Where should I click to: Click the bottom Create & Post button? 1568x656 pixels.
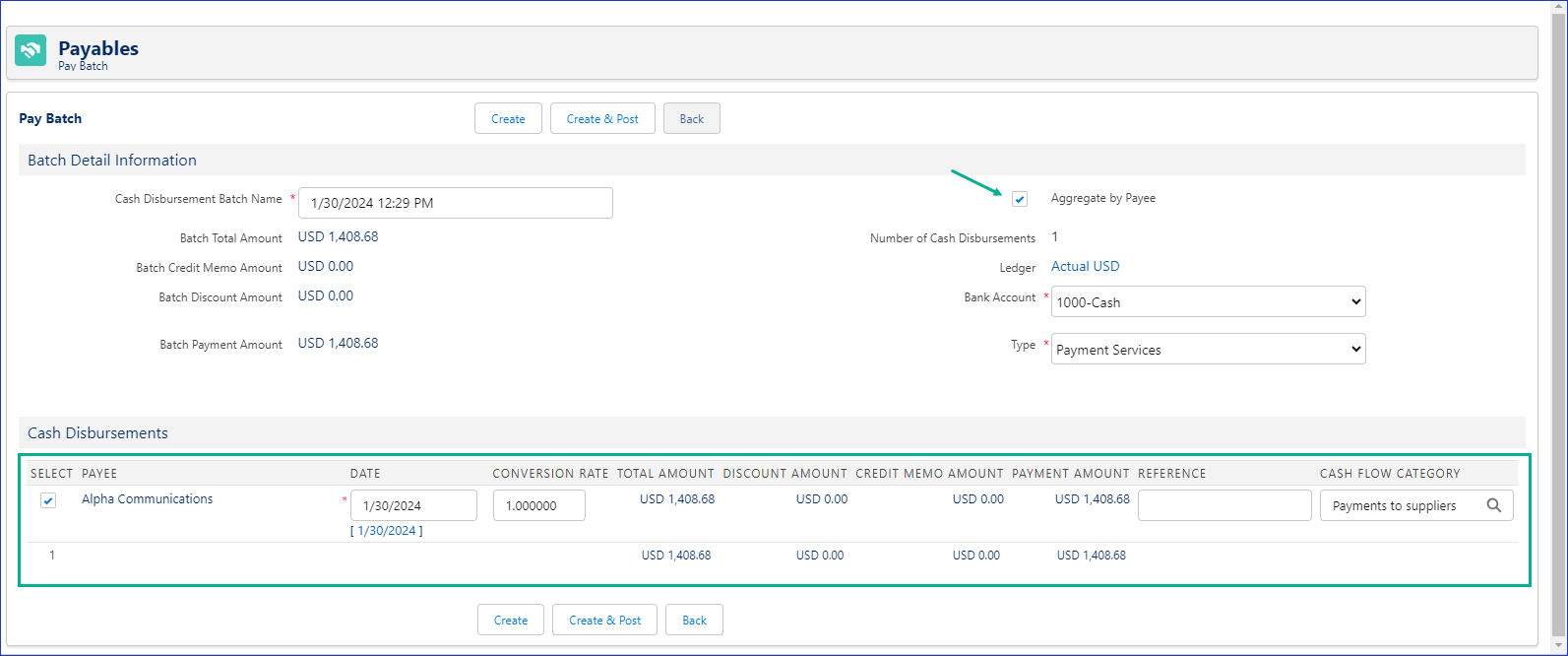pyautogui.click(x=604, y=621)
